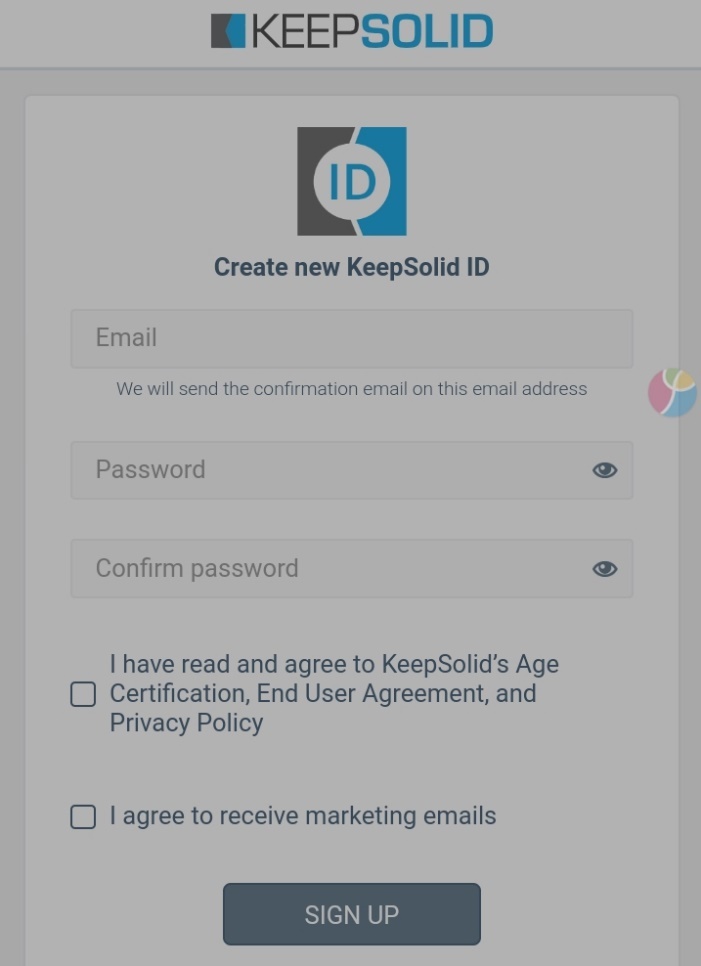
Task: Click the SIGN UP button
Action: pyautogui.click(x=352, y=914)
